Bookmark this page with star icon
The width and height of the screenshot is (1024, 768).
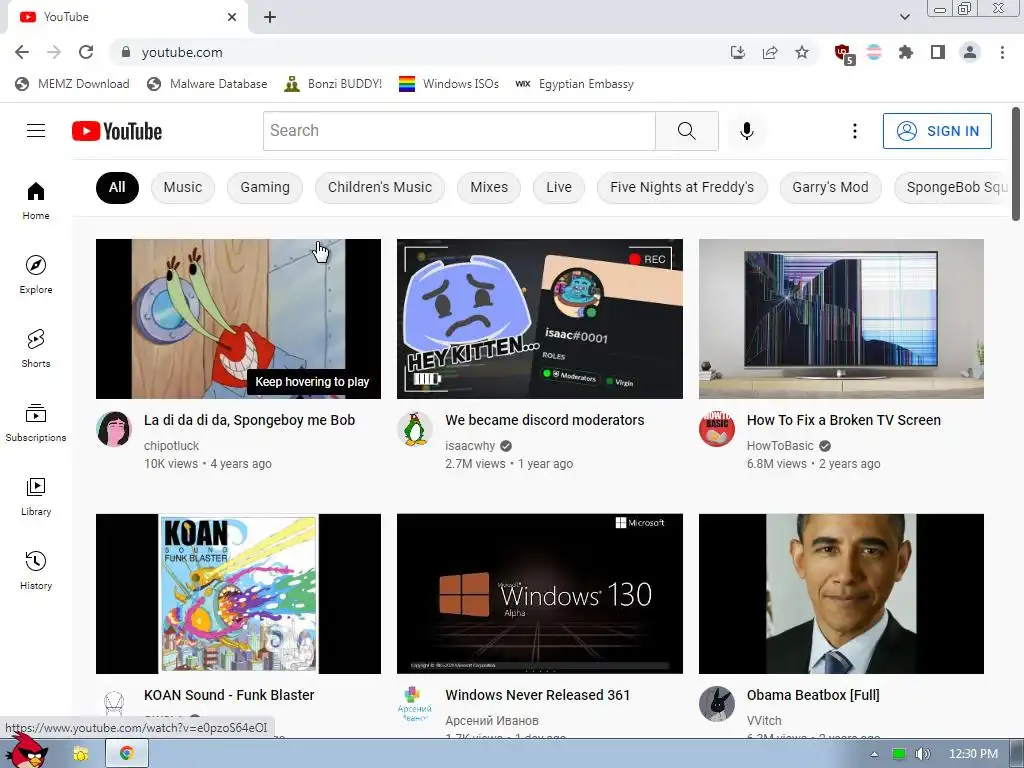click(802, 52)
